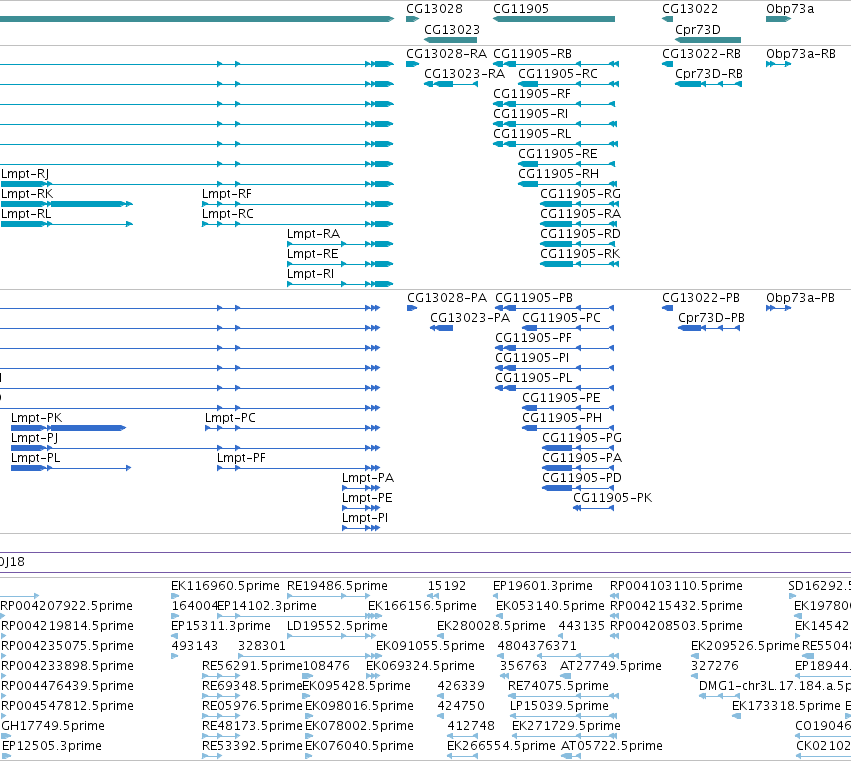Select transcript Lmpt-RC label

point(228,214)
